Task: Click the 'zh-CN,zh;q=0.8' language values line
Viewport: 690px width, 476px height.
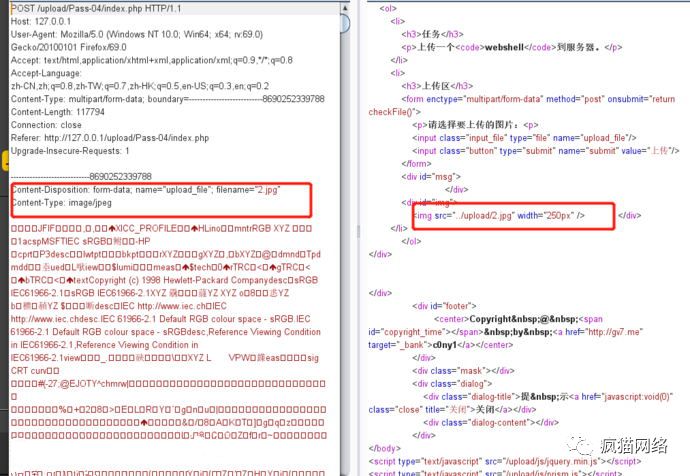Action: coord(140,86)
